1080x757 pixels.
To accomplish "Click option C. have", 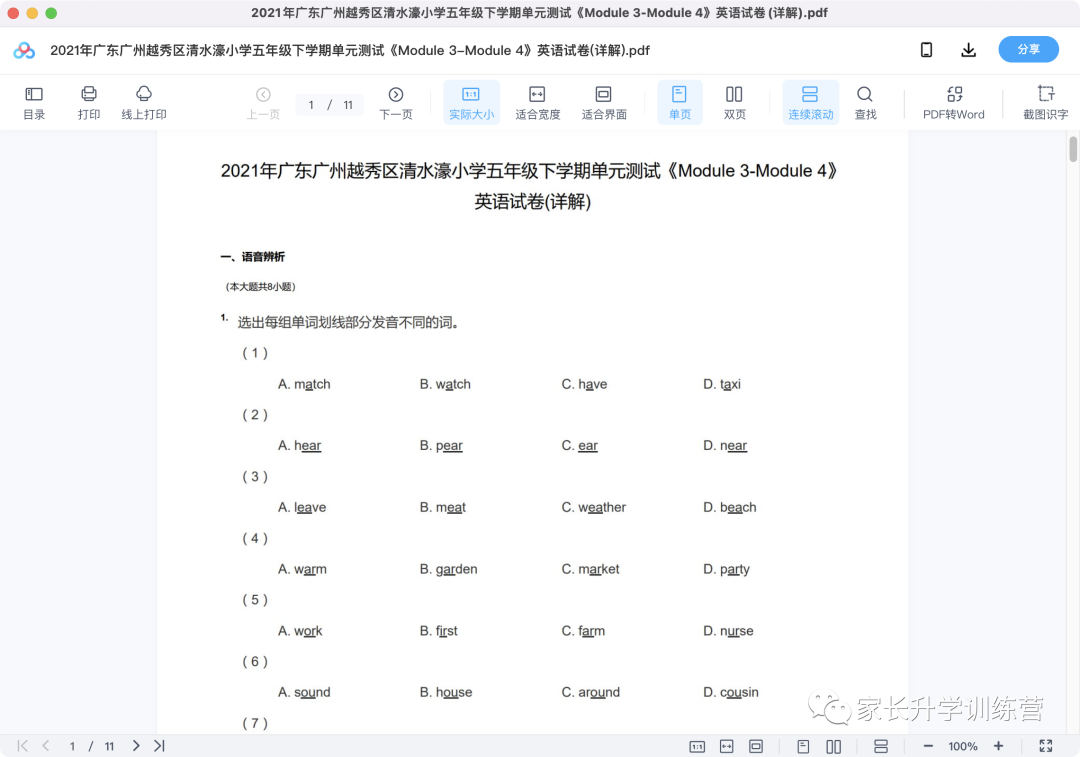I will (584, 384).
